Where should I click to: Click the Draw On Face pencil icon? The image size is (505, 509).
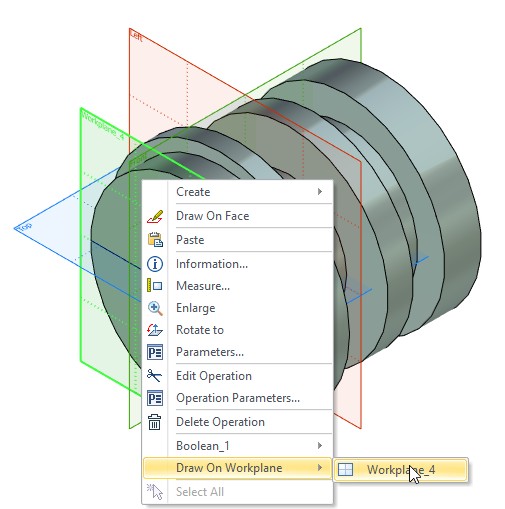click(155, 216)
